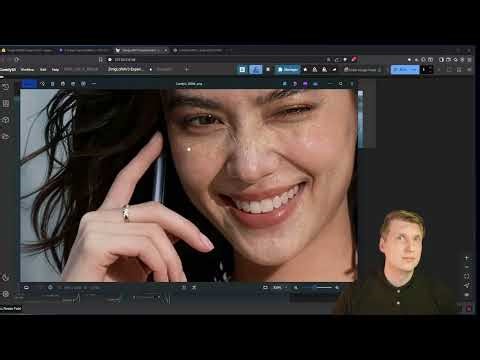Click zoom-out magnifier left of the viewer slider

pos(296,287)
